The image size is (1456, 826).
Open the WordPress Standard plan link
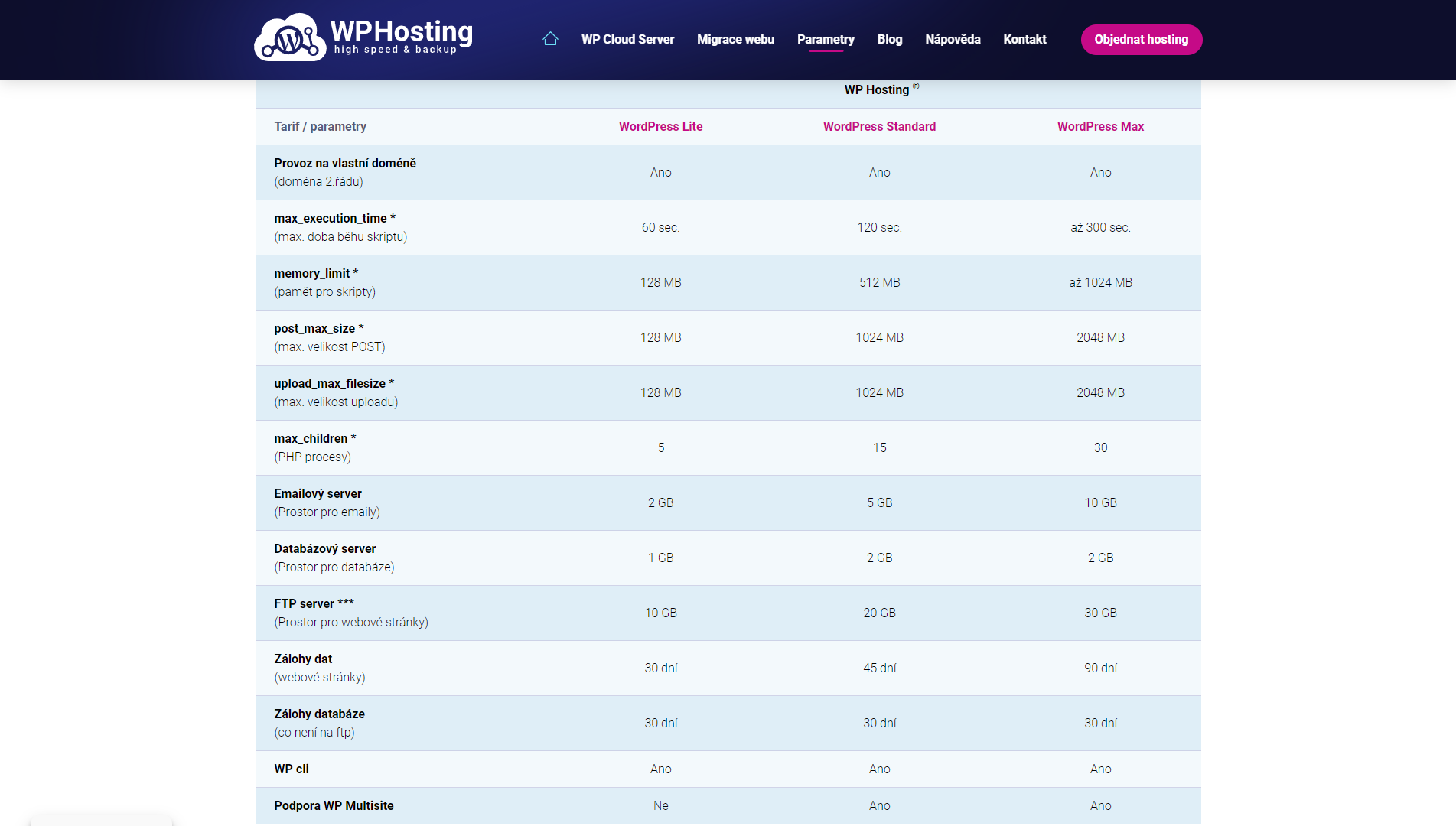pos(879,127)
